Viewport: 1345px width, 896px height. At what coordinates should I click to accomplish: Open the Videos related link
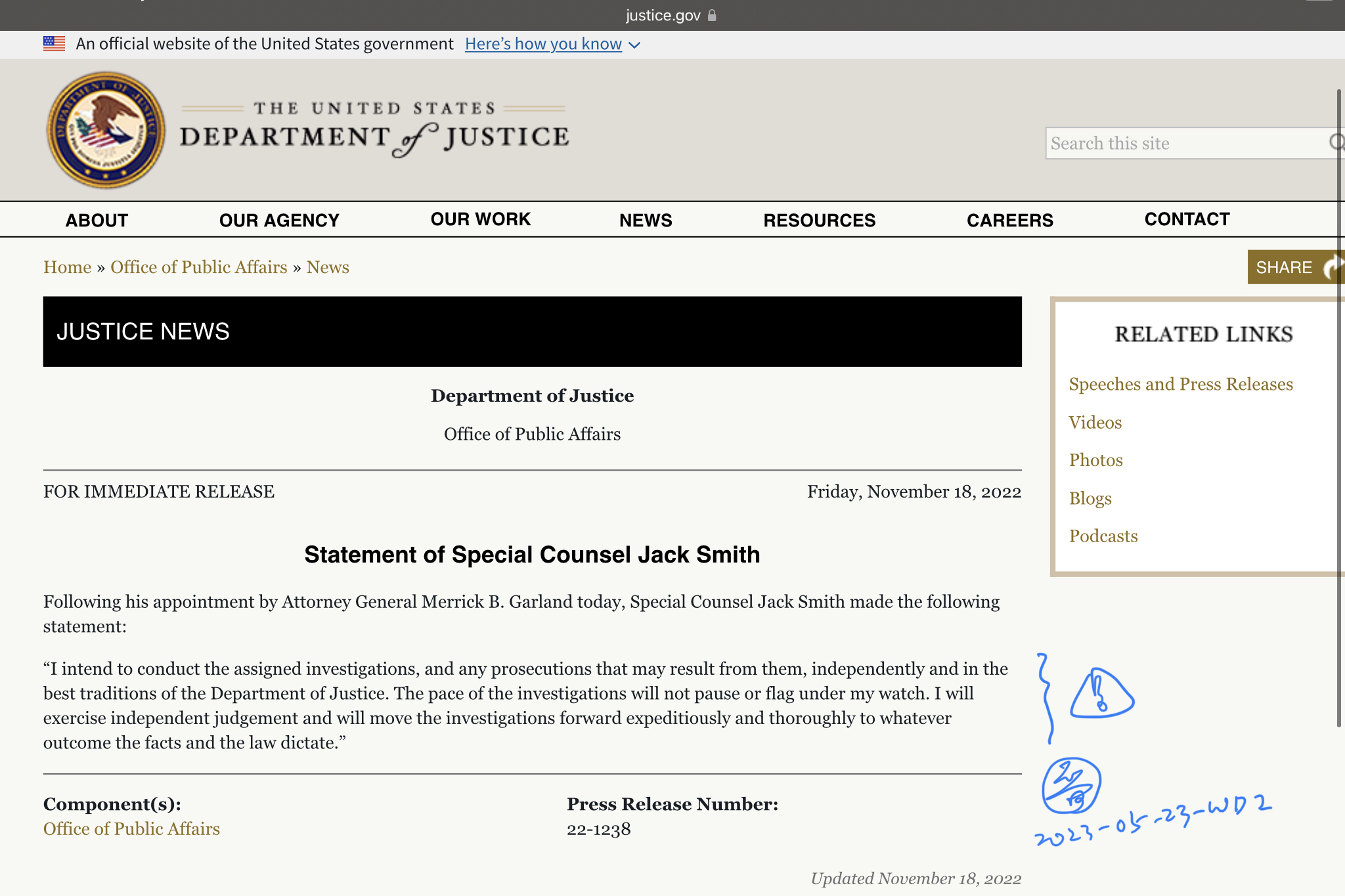[1095, 422]
